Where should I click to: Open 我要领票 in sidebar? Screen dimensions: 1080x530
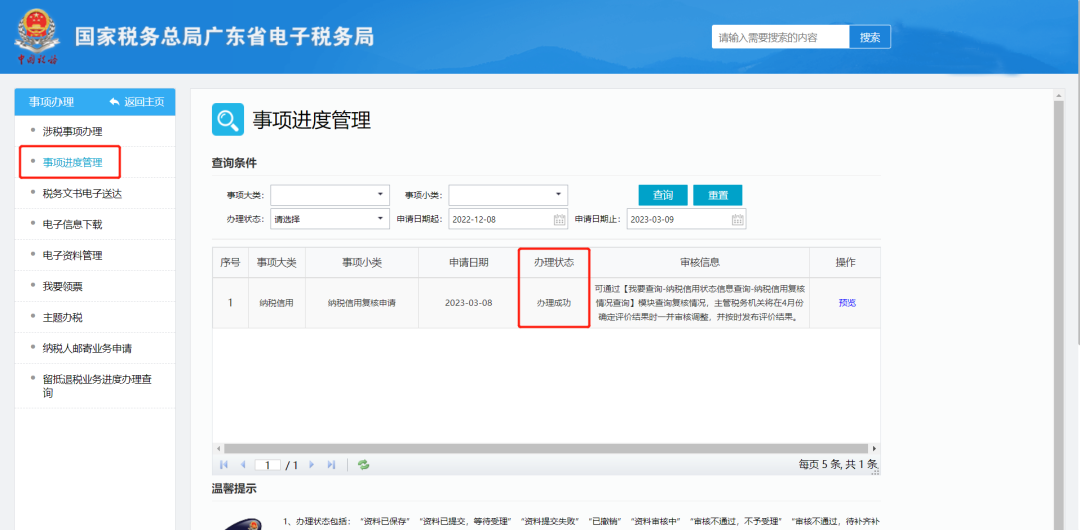63,287
